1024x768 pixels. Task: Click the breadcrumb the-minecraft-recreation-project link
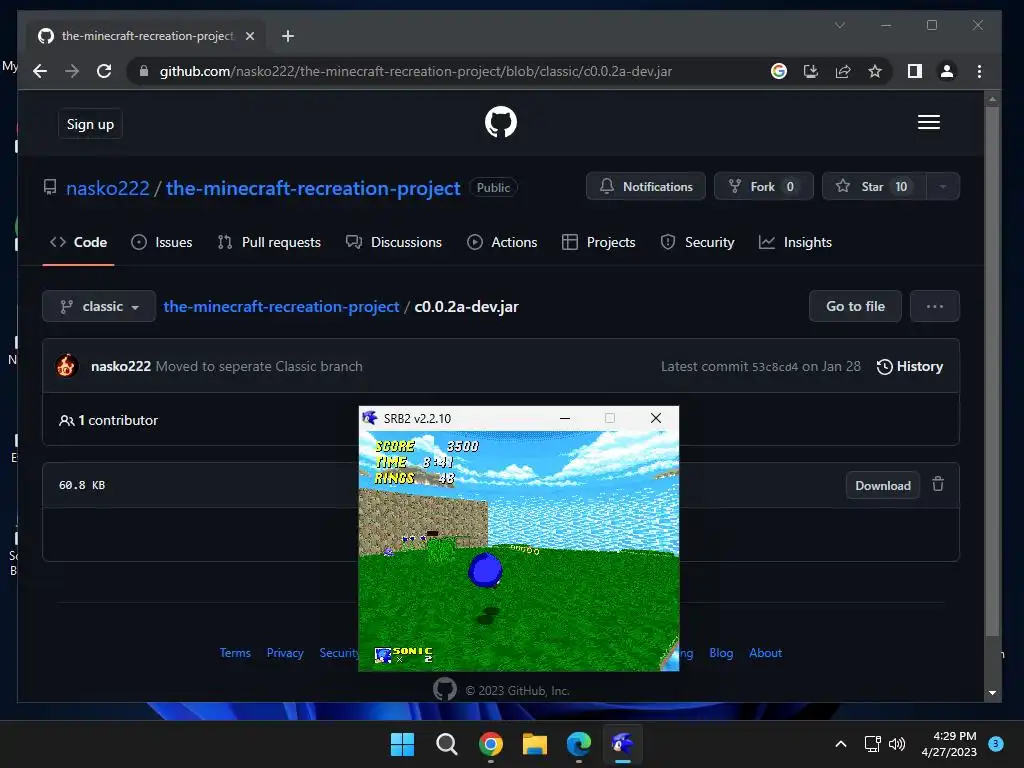pos(281,306)
